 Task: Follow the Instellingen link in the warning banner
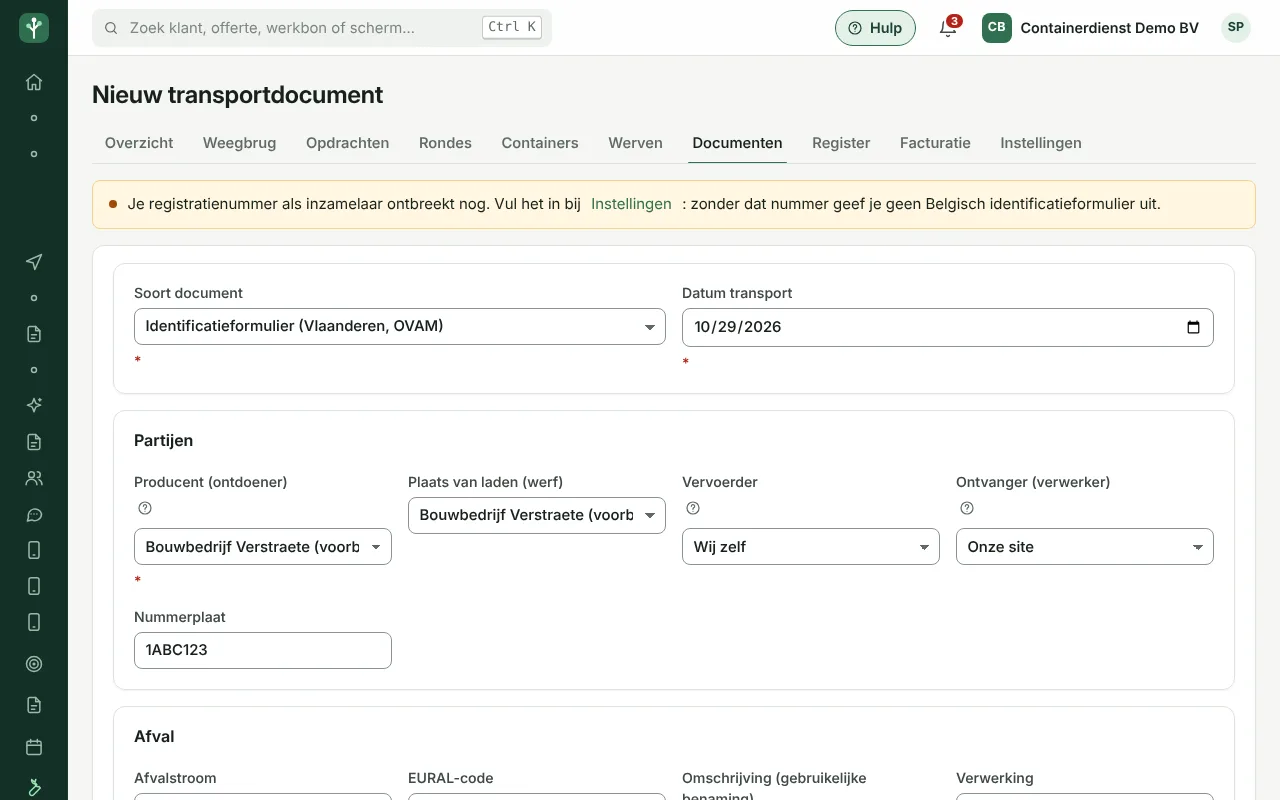(631, 204)
